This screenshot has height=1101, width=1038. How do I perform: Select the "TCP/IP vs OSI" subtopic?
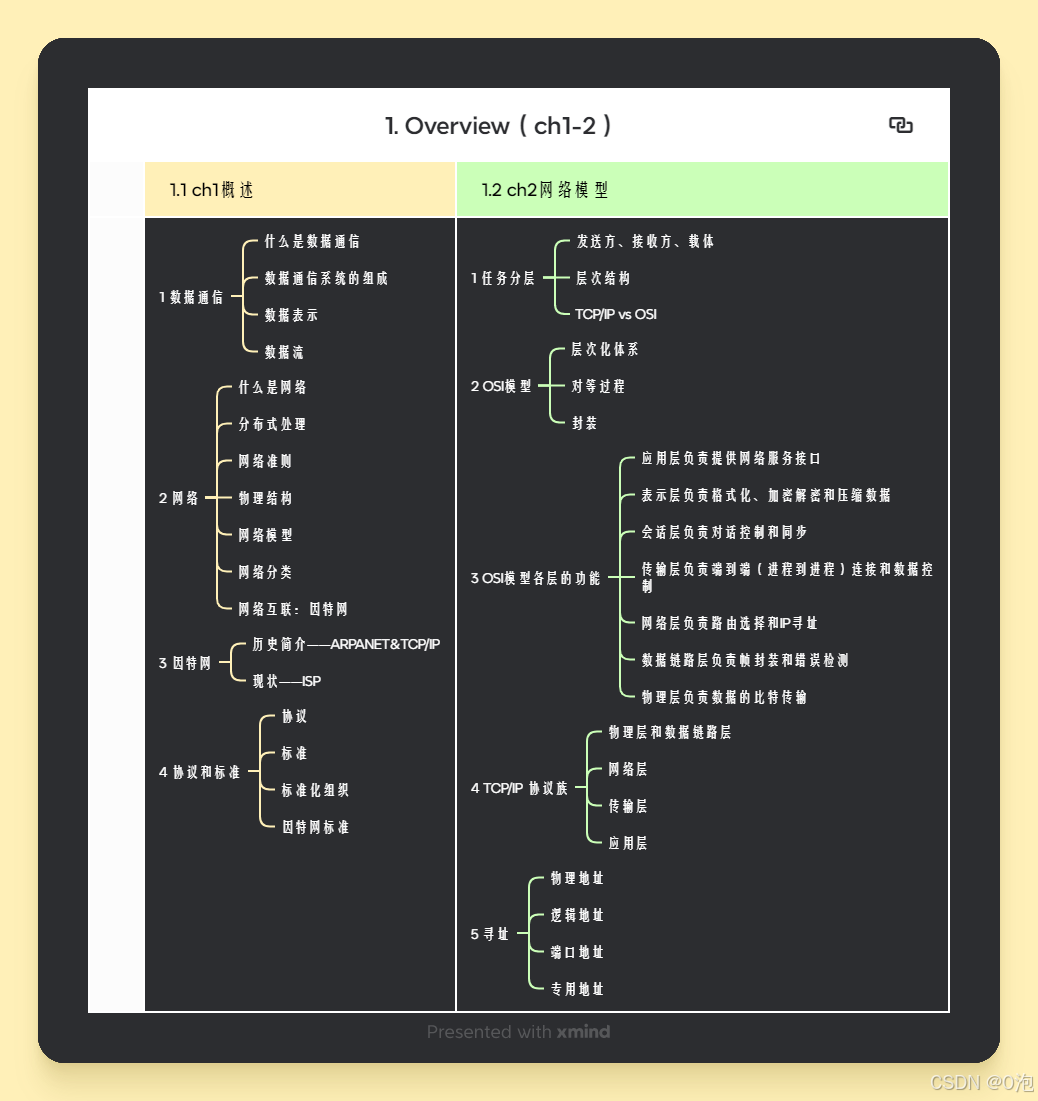[x=616, y=315]
